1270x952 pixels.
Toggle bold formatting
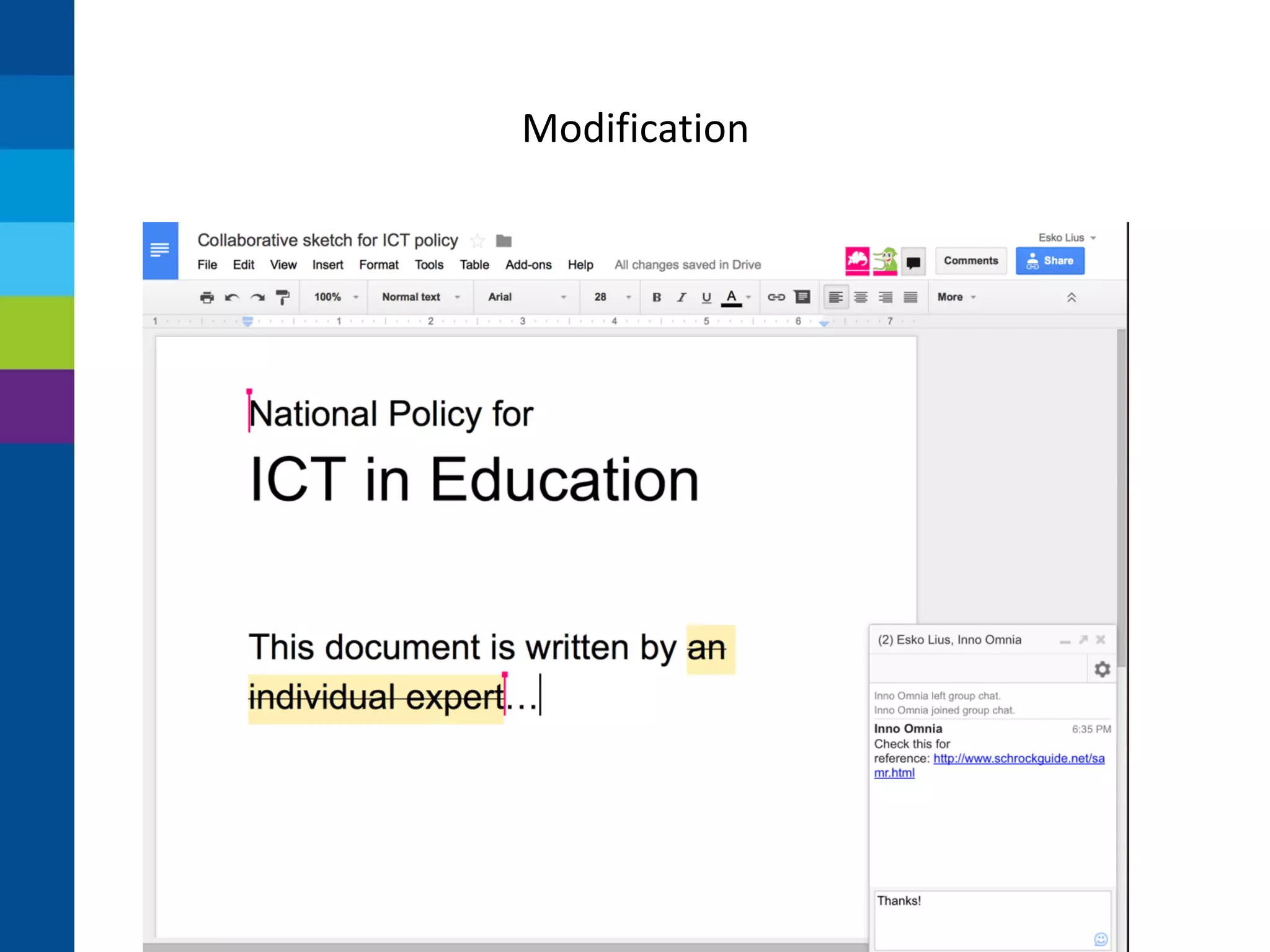(657, 297)
